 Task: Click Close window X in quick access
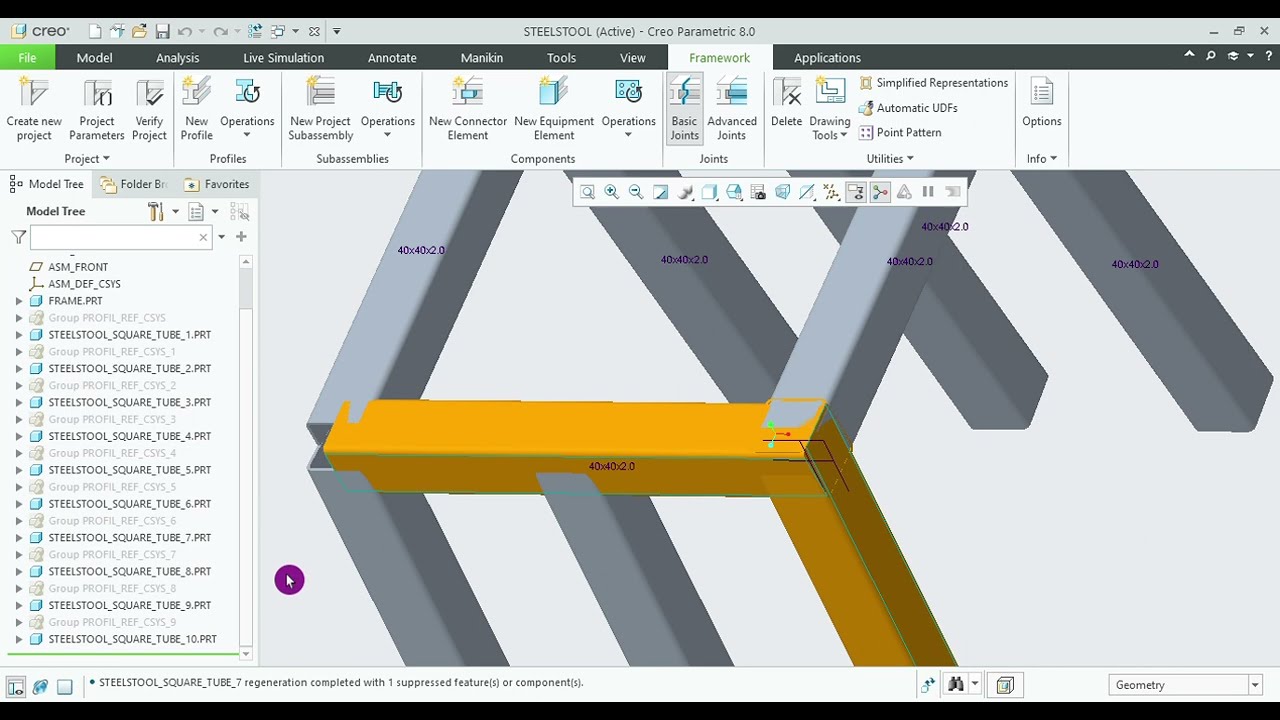pos(314,32)
